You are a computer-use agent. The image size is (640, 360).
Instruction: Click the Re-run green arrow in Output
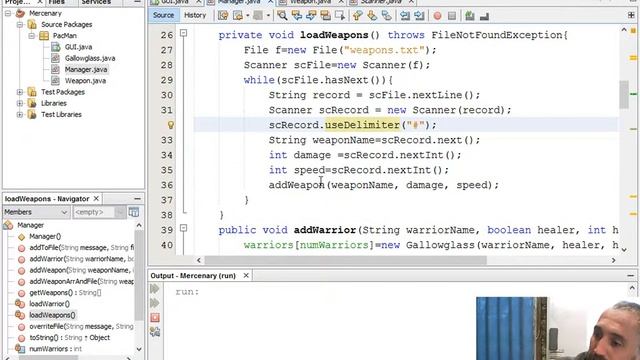click(155, 289)
